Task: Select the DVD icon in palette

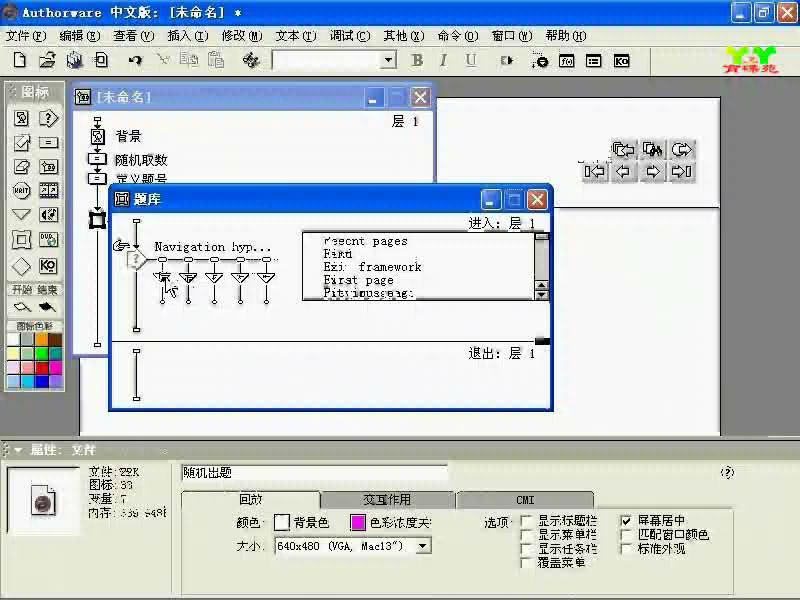Action: coord(48,239)
